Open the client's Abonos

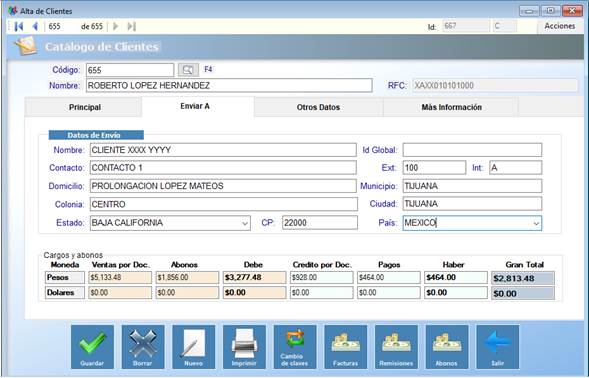pyautogui.click(x=447, y=347)
